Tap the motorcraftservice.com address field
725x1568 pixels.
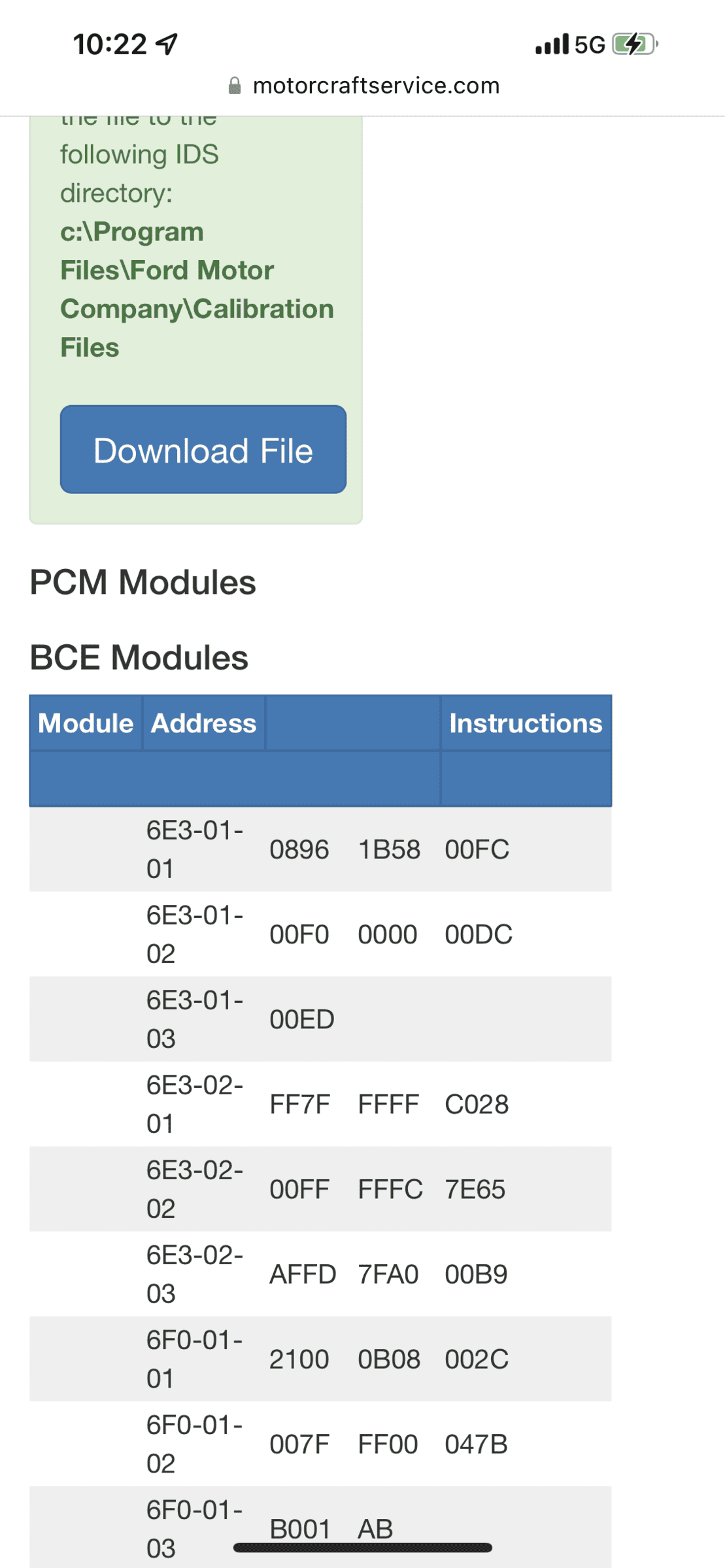(x=376, y=86)
